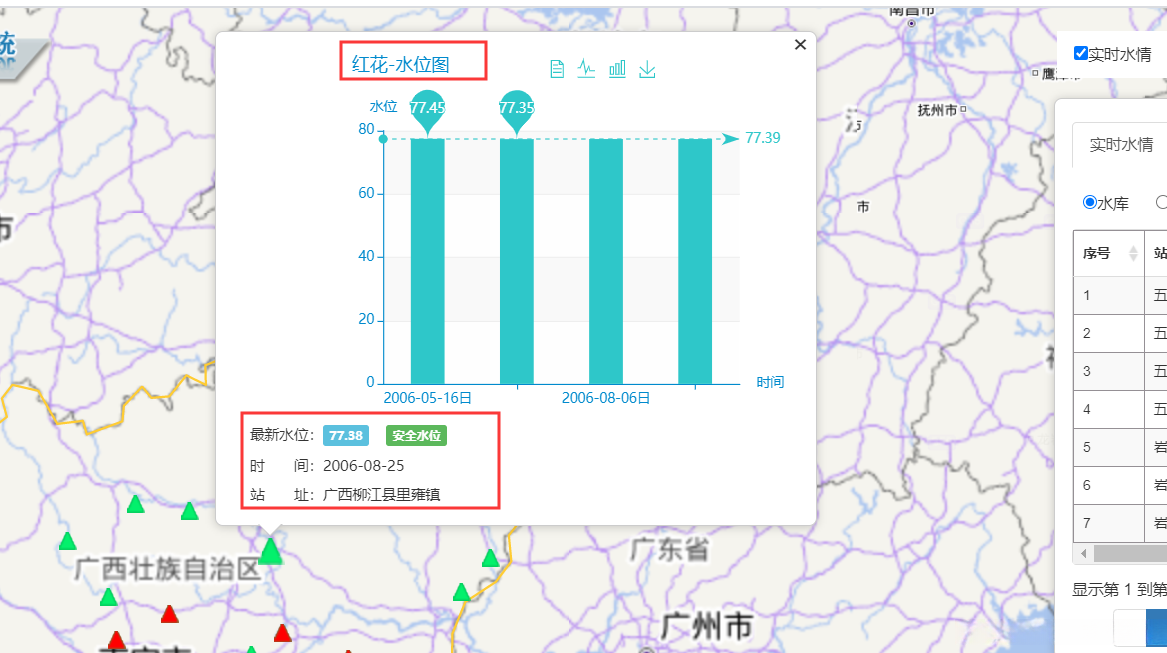Click the 安全水位 green badge
Image resolution: width=1167 pixels, height=653 pixels.
click(x=416, y=436)
